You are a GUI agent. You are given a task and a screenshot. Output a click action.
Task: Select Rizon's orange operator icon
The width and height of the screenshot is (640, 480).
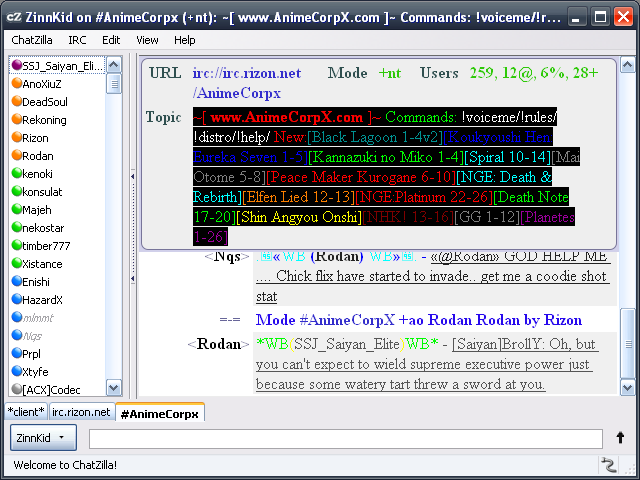[x=16, y=138]
